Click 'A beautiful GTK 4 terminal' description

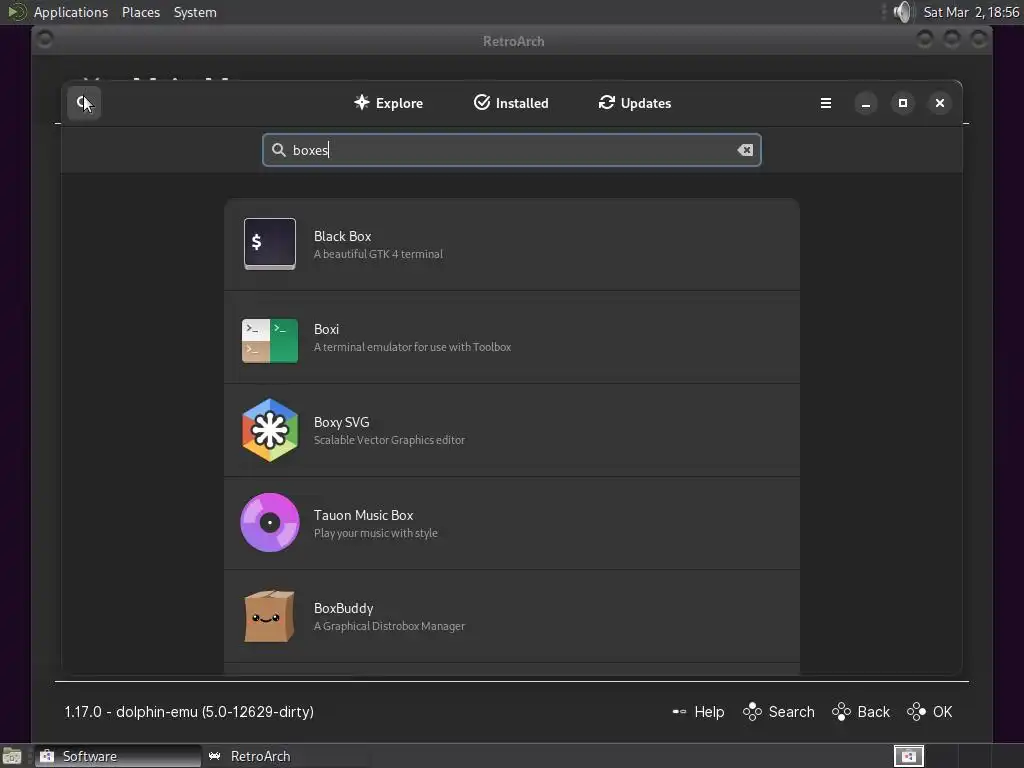(x=378, y=254)
